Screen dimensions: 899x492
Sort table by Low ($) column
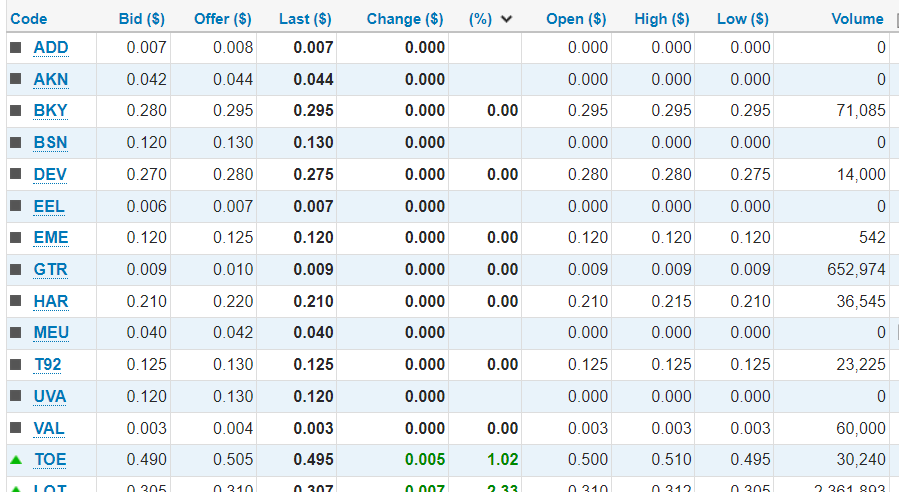point(742,19)
